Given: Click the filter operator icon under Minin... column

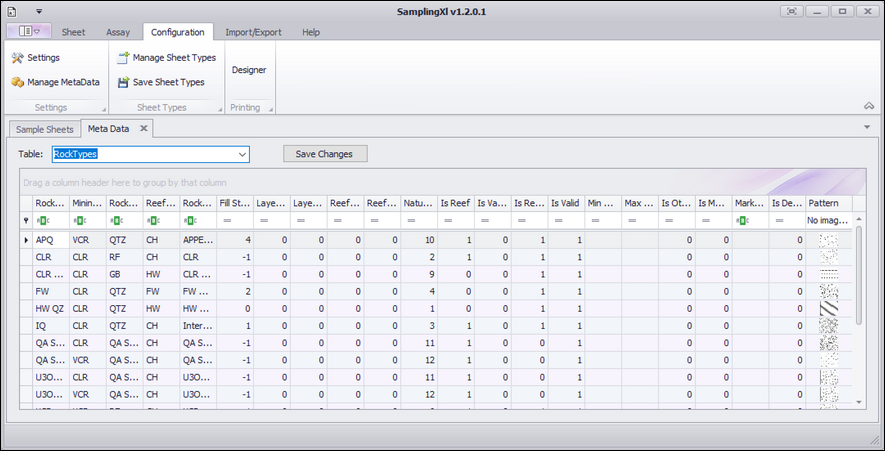Looking at the screenshot, I should coord(78,221).
